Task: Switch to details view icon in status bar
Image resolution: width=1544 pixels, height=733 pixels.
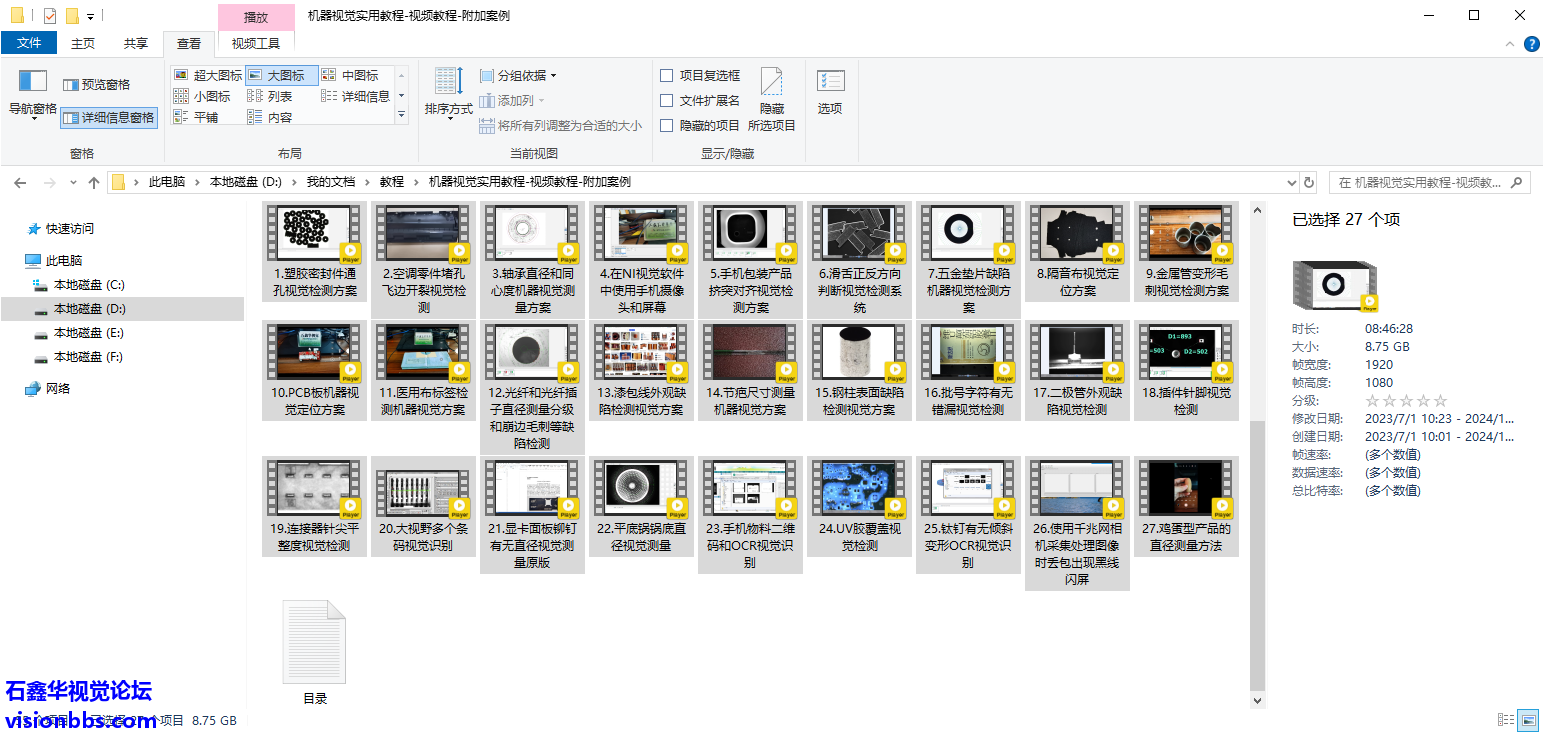Action: pos(1506,720)
